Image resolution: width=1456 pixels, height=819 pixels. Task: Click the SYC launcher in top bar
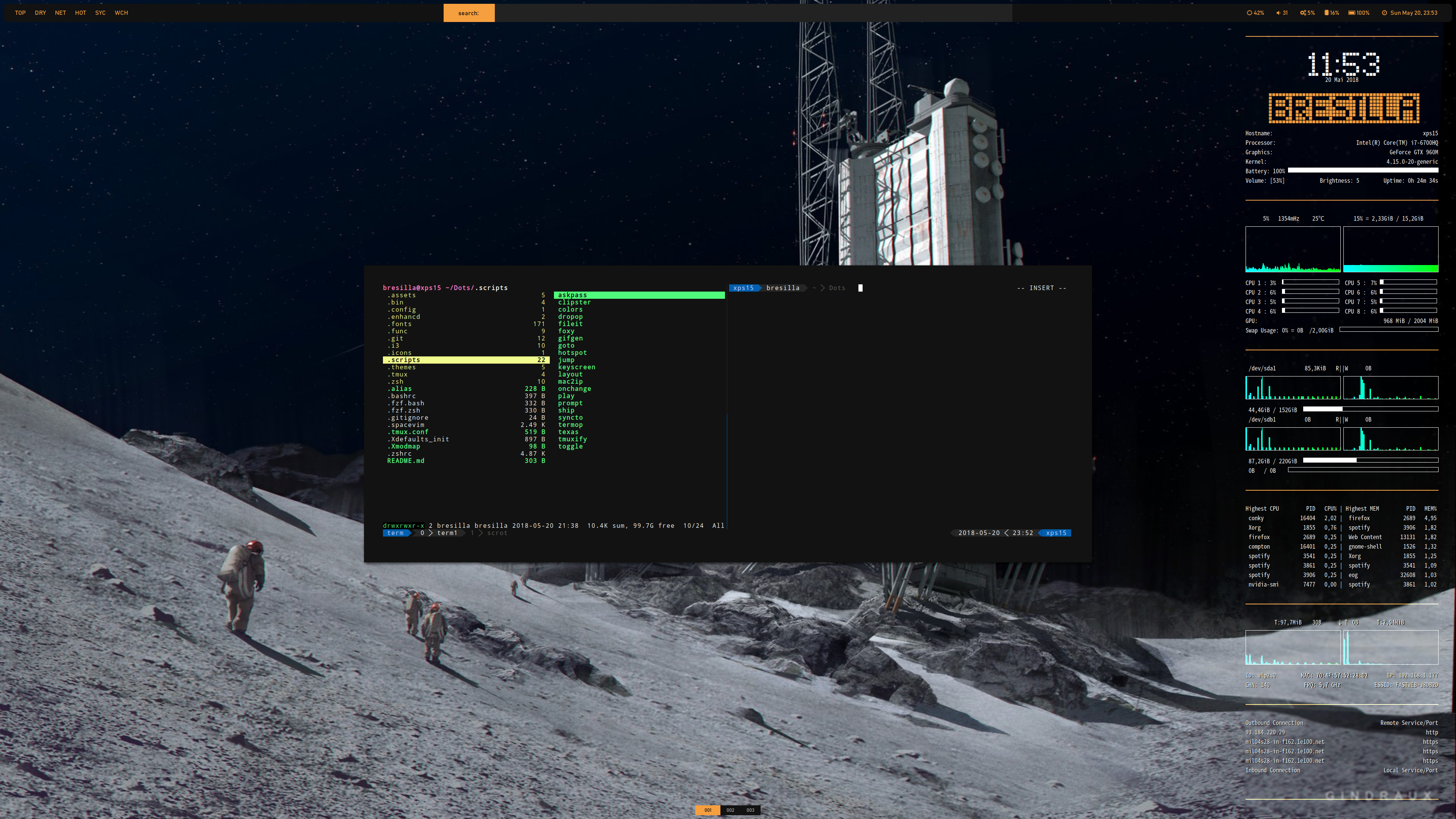(100, 13)
